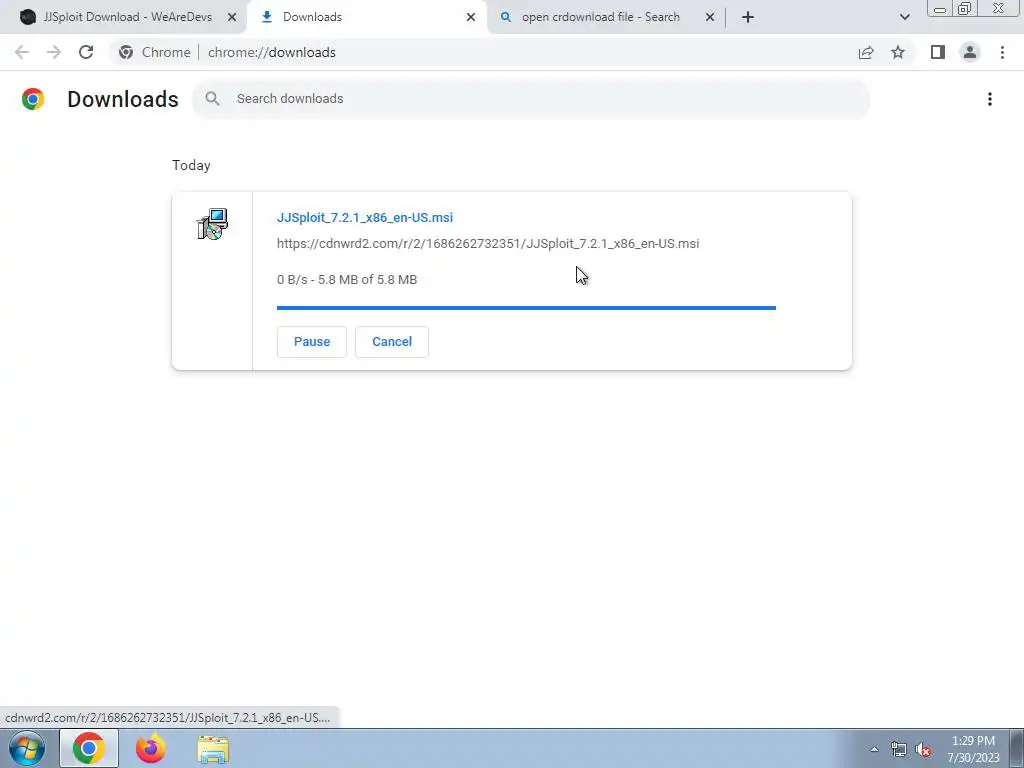Click the Today date heading

(x=191, y=165)
